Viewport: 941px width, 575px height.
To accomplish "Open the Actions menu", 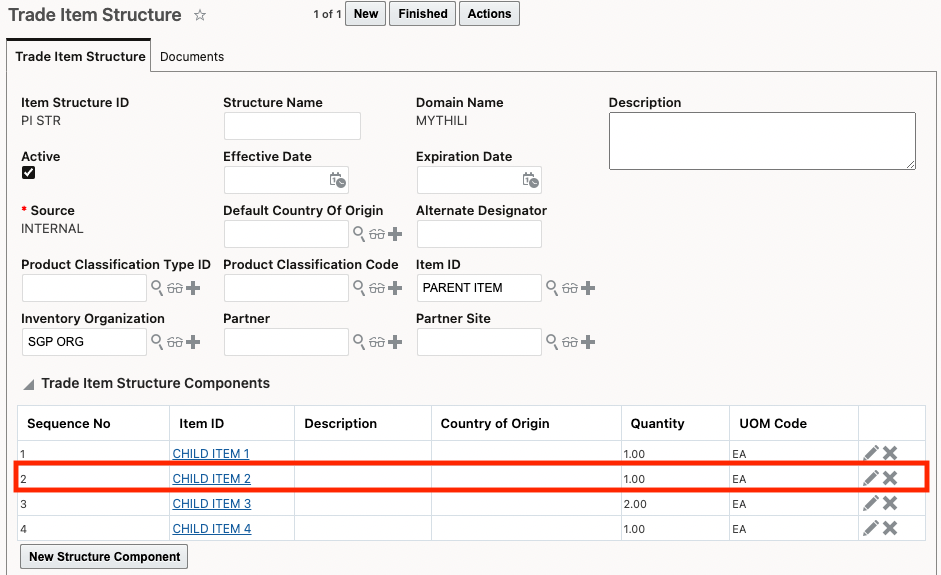I will click(x=489, y=14).
